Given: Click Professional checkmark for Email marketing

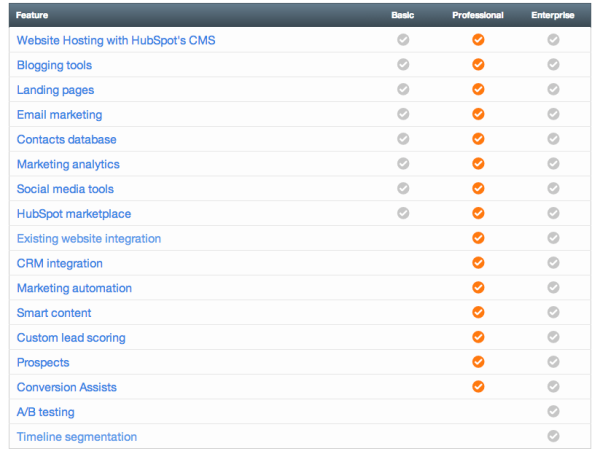Looking at the screenshot, I should coord(478,114).
